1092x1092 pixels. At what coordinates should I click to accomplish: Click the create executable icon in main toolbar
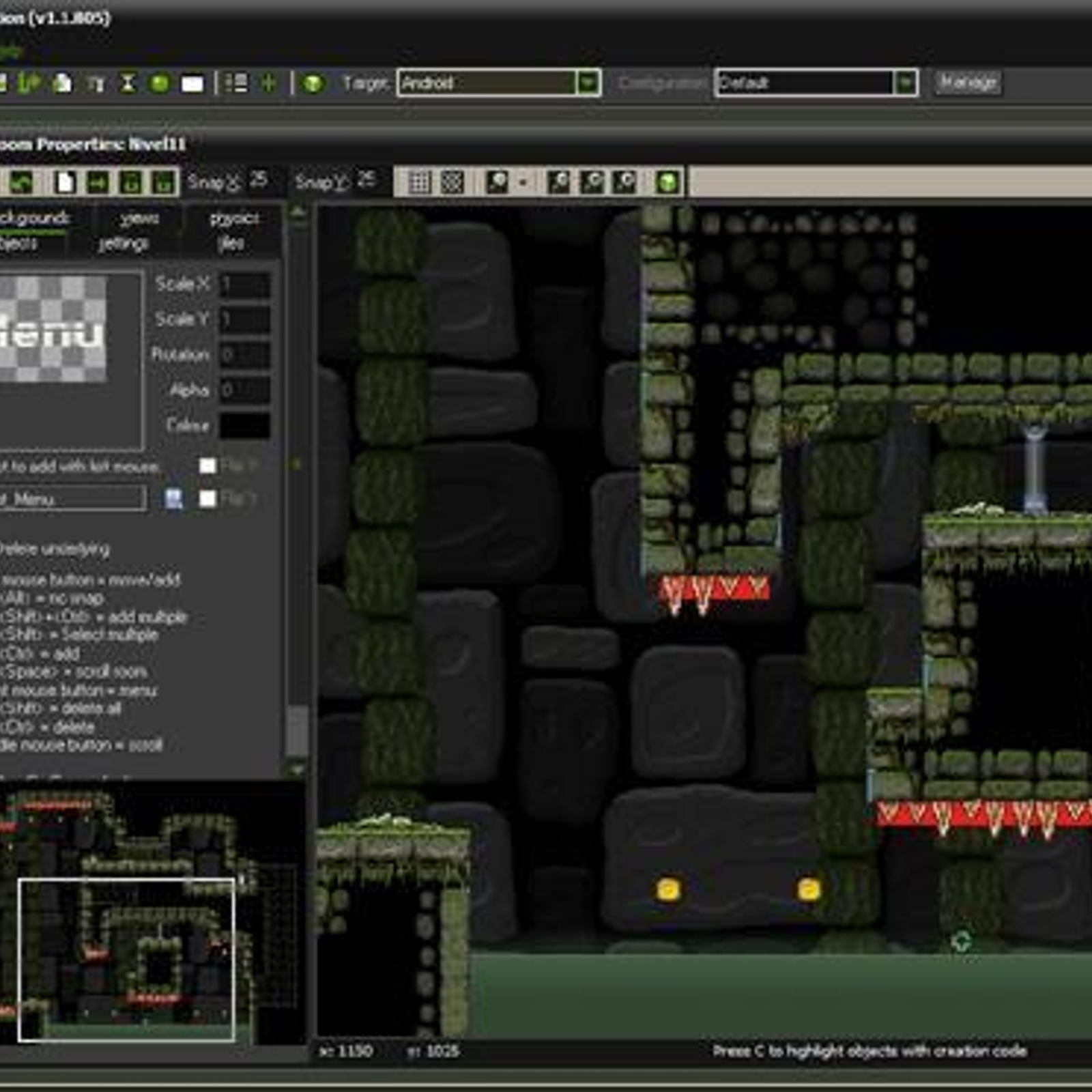click(62, 83)
